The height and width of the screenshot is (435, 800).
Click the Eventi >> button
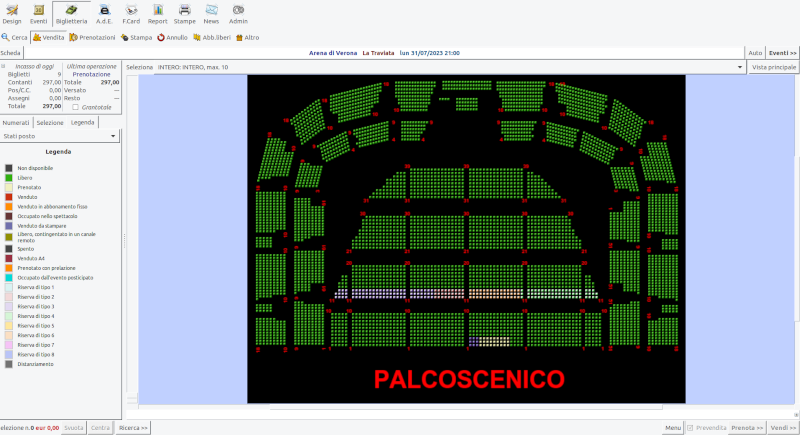[x=783, y=53]
